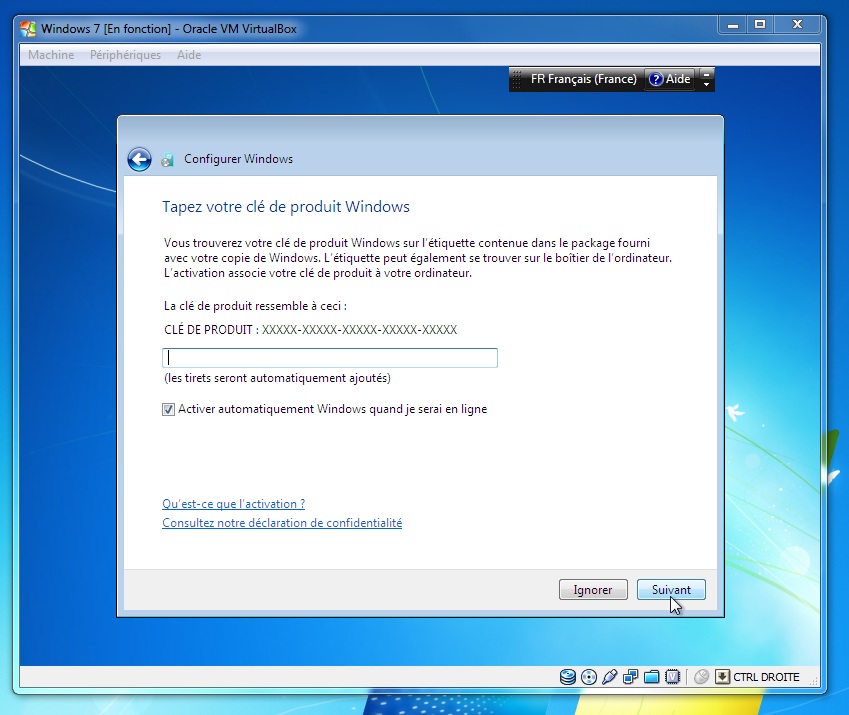Uncheck 'Activer automatiquement Windows' checkbox
849x715 pixels.
coord(168,409)
